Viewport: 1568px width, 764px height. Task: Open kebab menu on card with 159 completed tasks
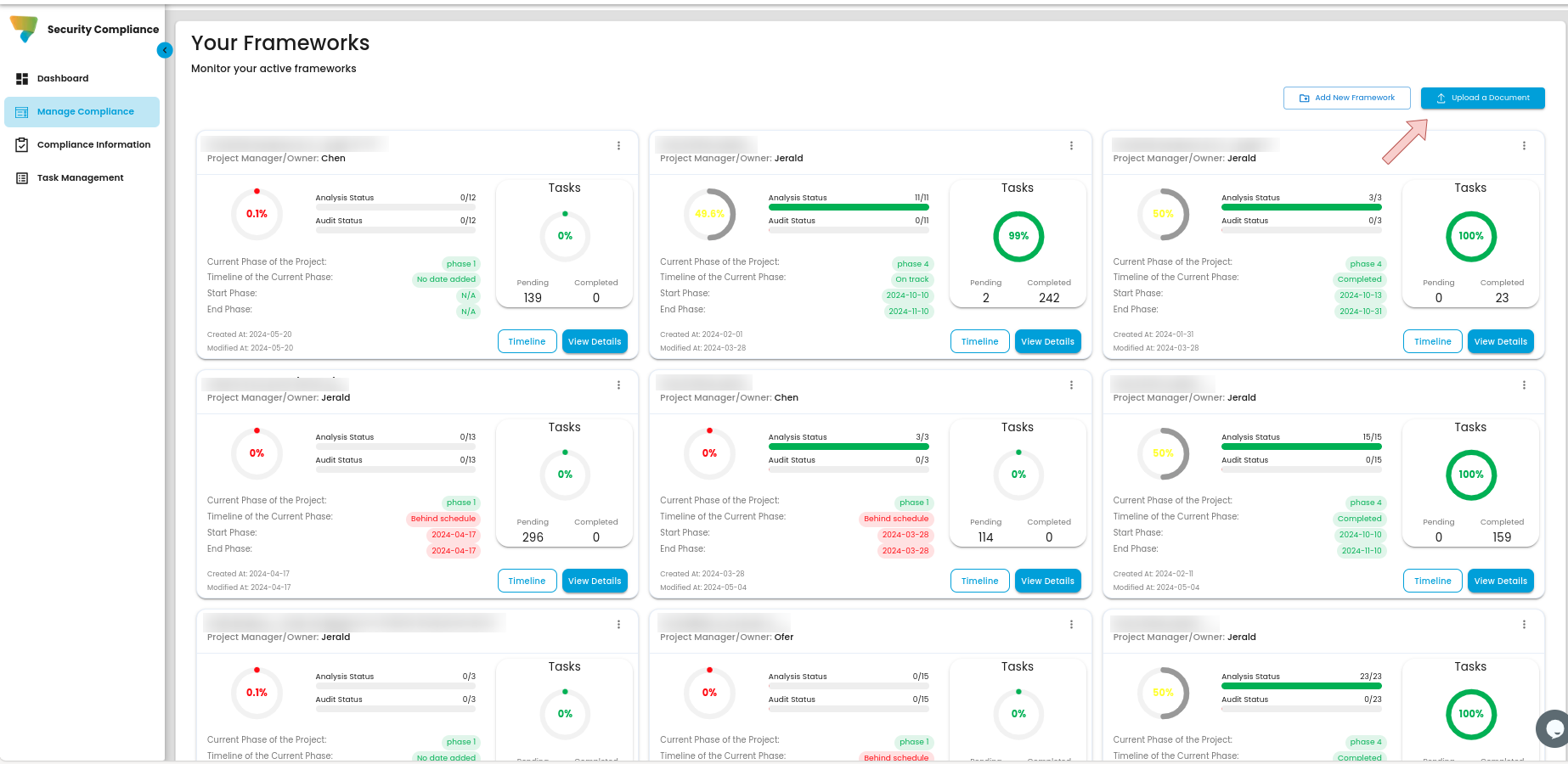[x=1524, y=385]
